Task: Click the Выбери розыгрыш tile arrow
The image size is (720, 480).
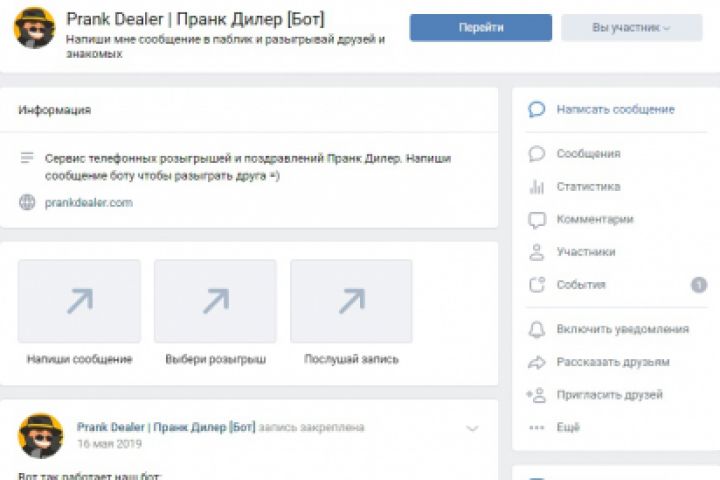Action: click(x=215, y=301)
